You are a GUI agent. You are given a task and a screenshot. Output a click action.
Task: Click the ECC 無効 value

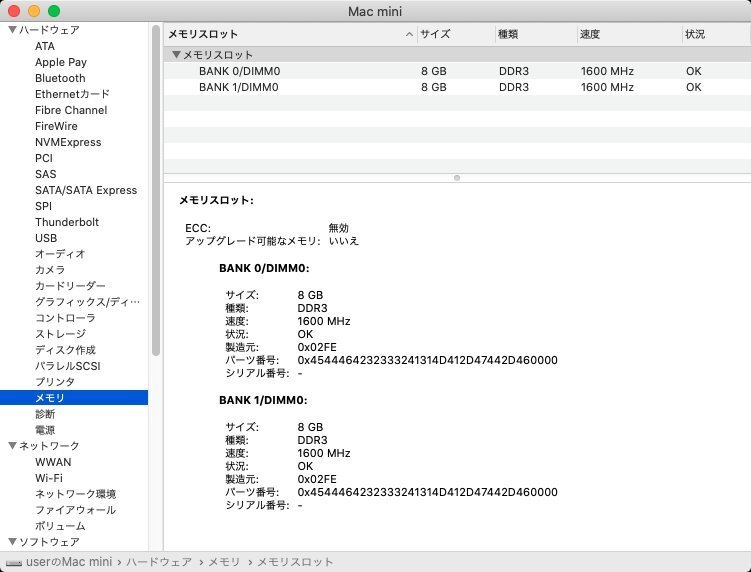point(339,228)
